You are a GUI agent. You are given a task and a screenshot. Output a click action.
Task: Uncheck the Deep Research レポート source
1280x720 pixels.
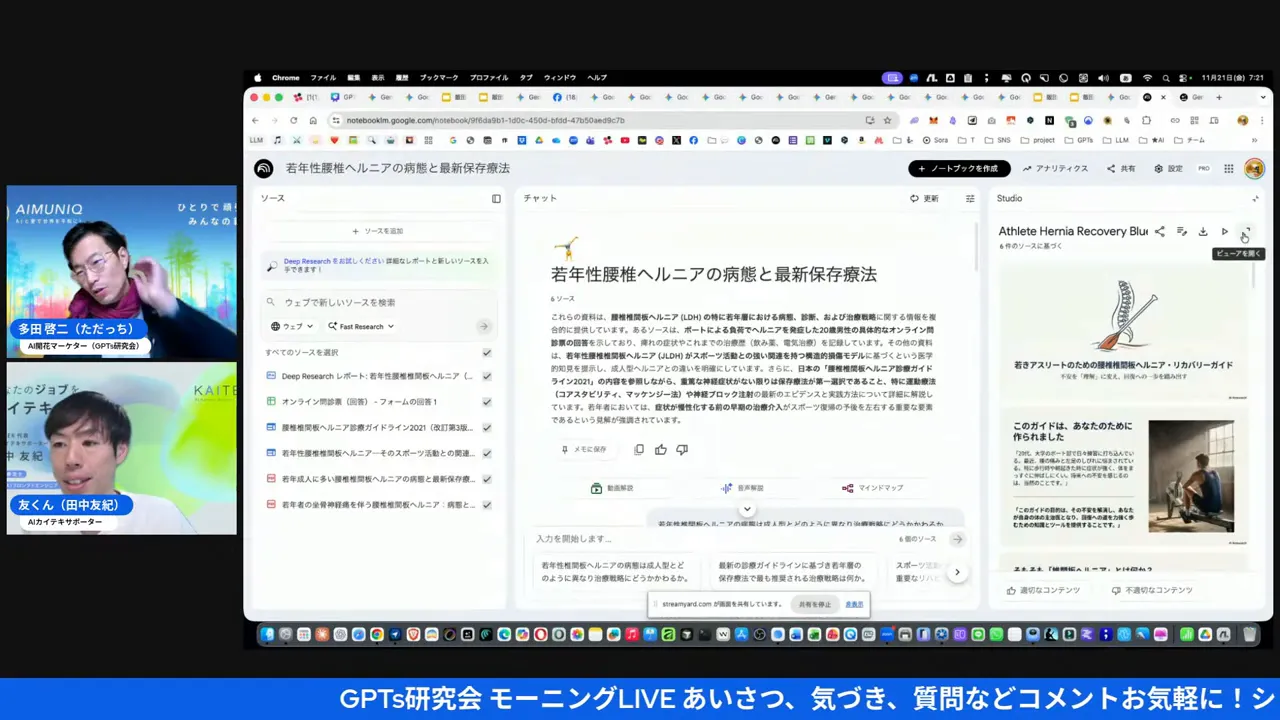coord(487,375)
